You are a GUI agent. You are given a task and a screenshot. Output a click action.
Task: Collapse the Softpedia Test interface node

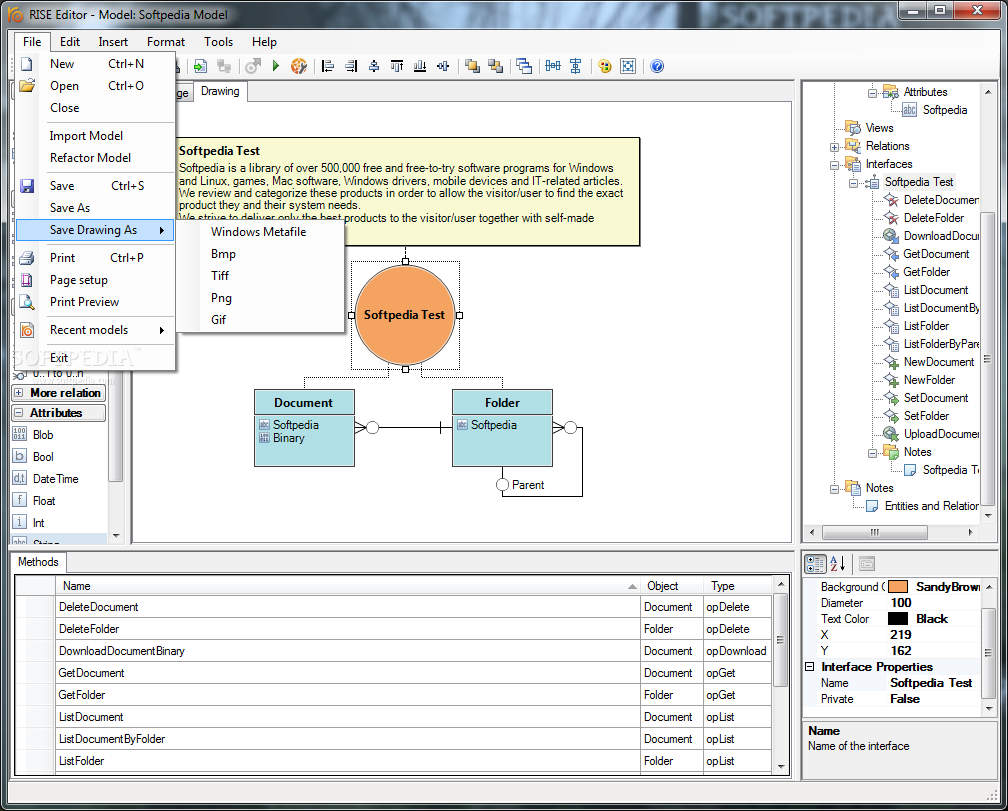853,183
